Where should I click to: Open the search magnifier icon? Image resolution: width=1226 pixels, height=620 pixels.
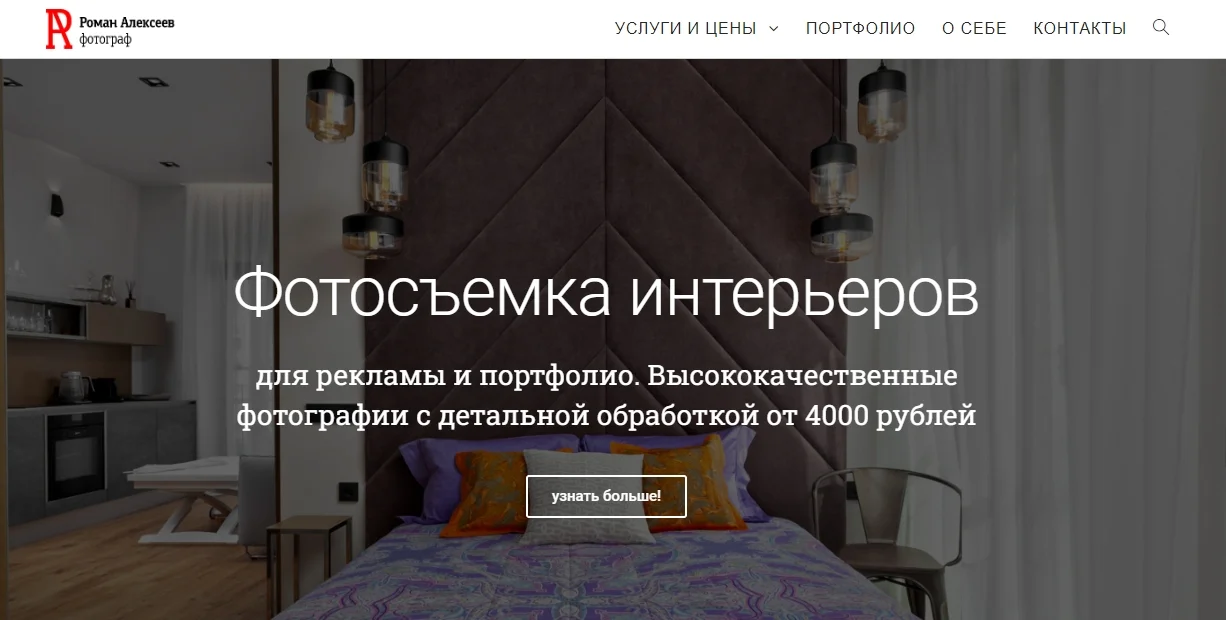tap(1161, 27)
